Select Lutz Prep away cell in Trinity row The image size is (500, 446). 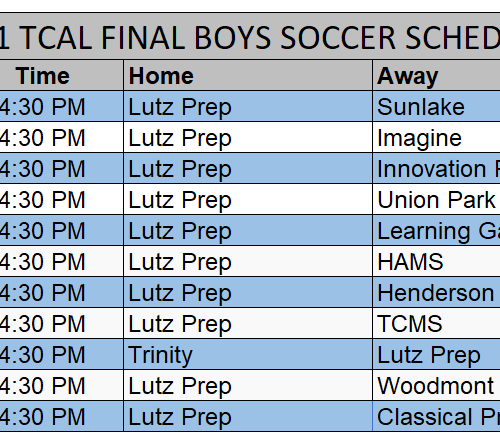point(436,355)
